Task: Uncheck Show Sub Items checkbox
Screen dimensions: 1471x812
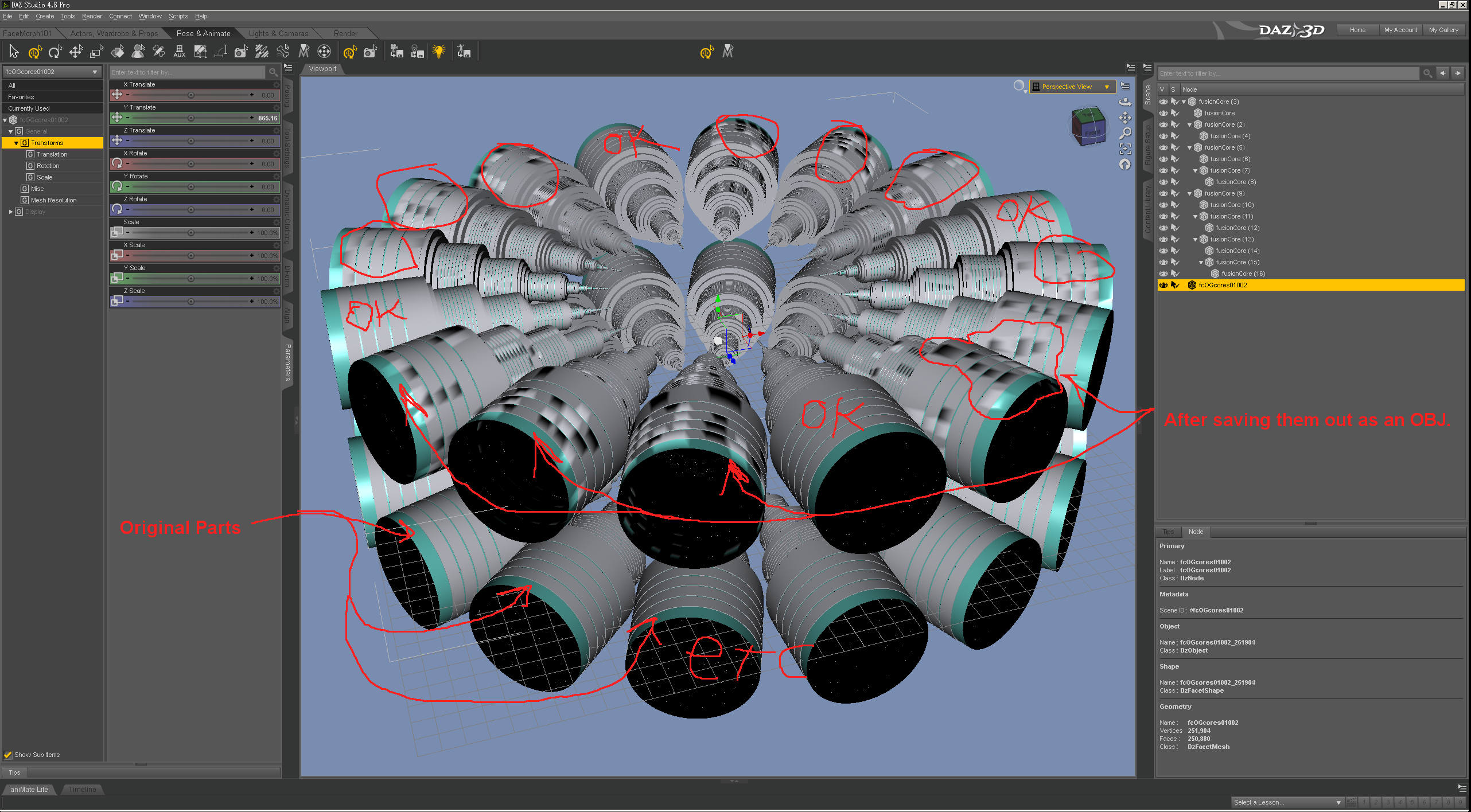Action: (x=8, y=755)
